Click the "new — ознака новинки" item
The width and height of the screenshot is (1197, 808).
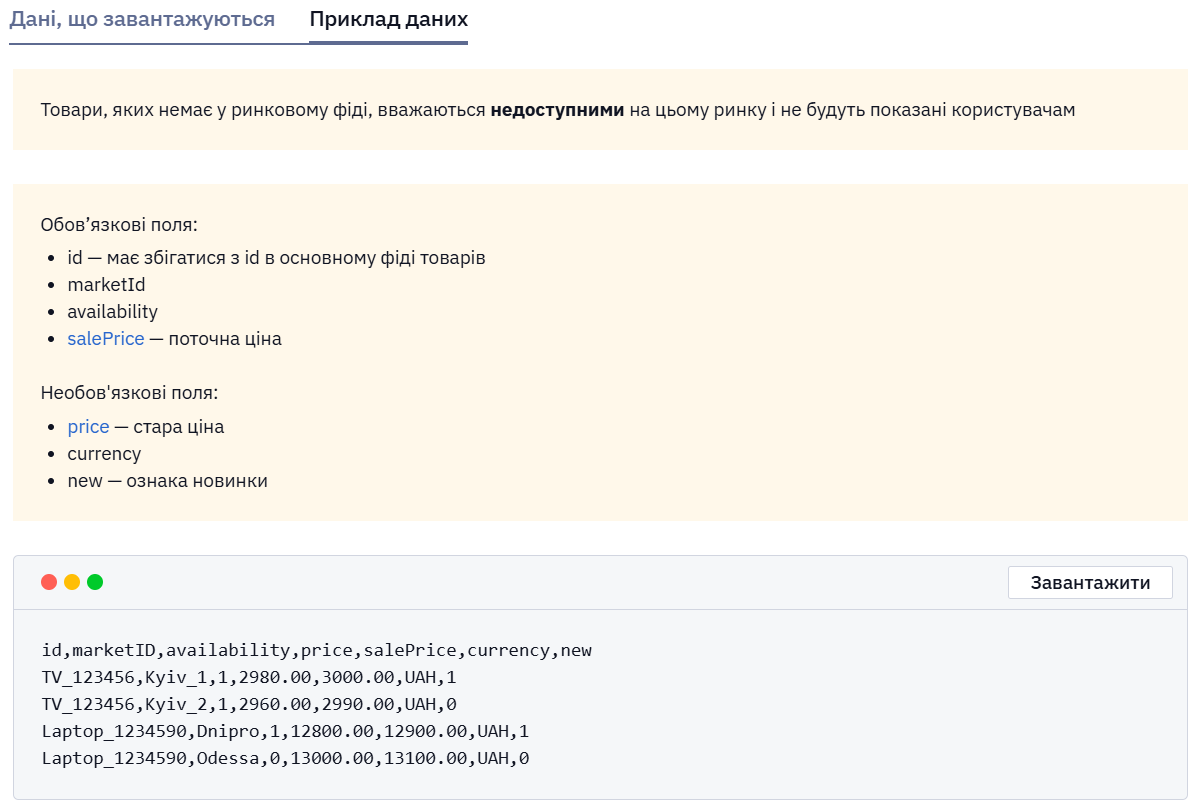(167, 481)
